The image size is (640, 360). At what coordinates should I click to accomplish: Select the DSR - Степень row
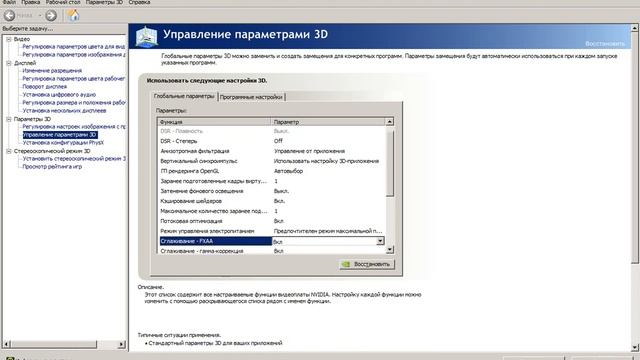click(x=271, y=141)
